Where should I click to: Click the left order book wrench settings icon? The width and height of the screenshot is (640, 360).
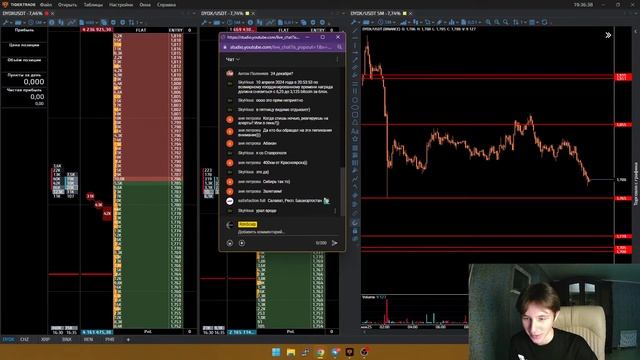coord(6,22)
